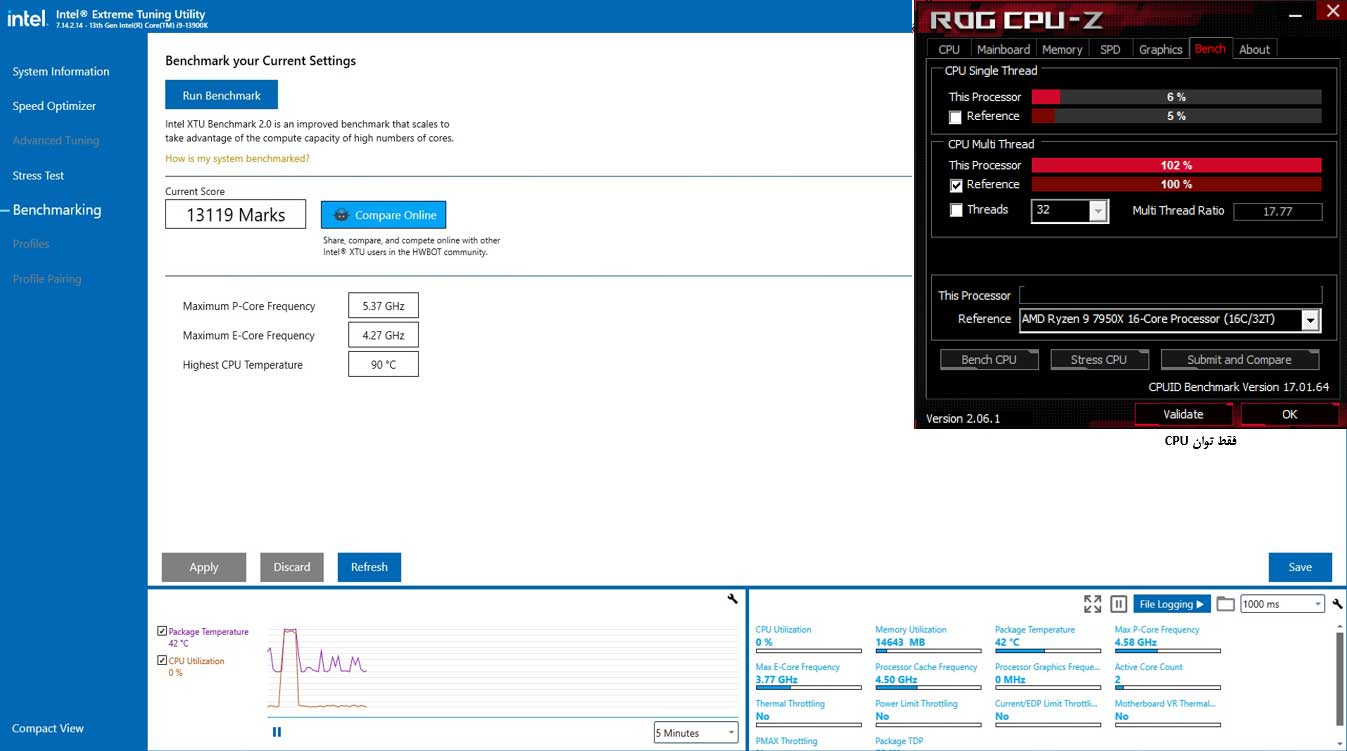Enable Single Thread Reference checkbox

coord(955,117)
